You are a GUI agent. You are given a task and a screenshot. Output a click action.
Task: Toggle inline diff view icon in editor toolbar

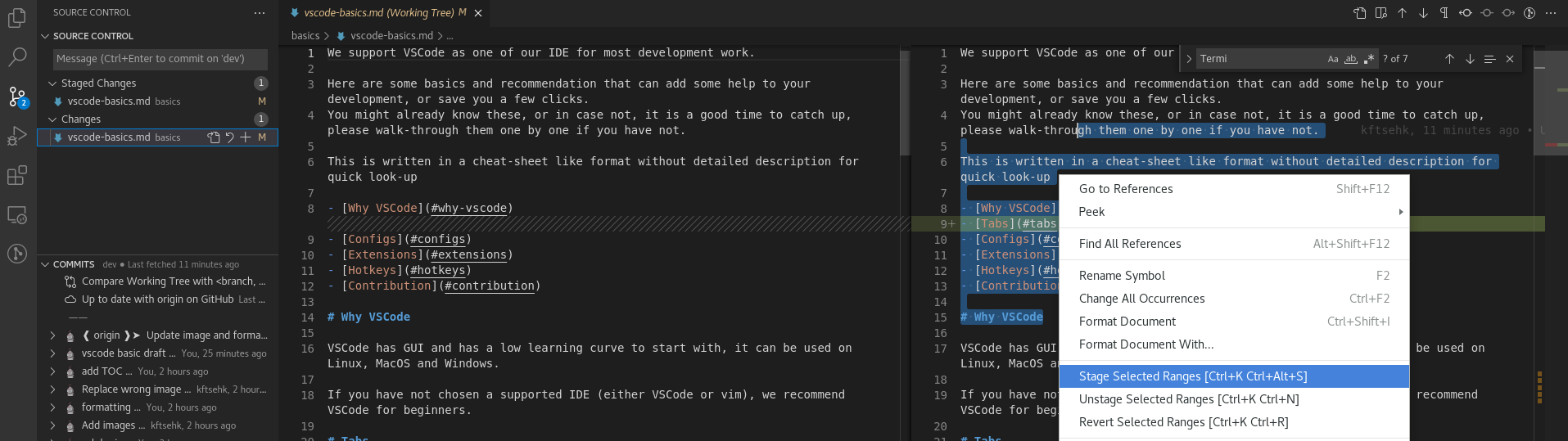click(x=1381, y=13)
